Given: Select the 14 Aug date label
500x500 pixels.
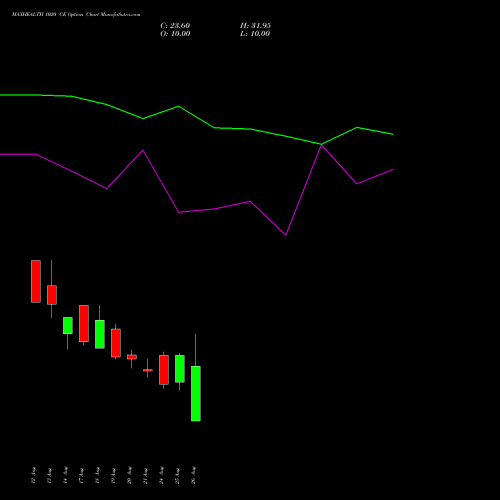Looking at the screenshot, I should (65, 475).
